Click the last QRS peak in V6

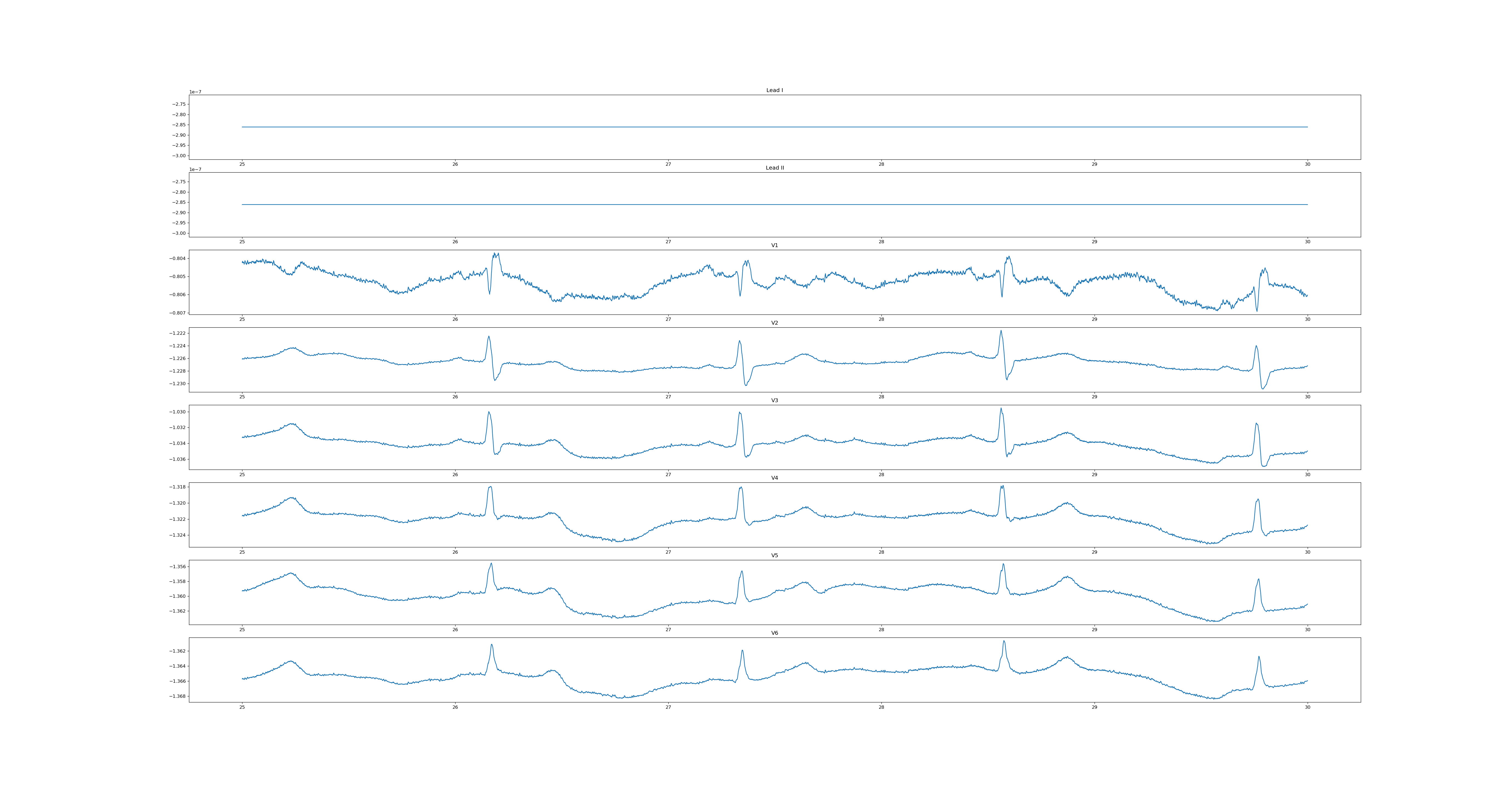(1259, 657)
